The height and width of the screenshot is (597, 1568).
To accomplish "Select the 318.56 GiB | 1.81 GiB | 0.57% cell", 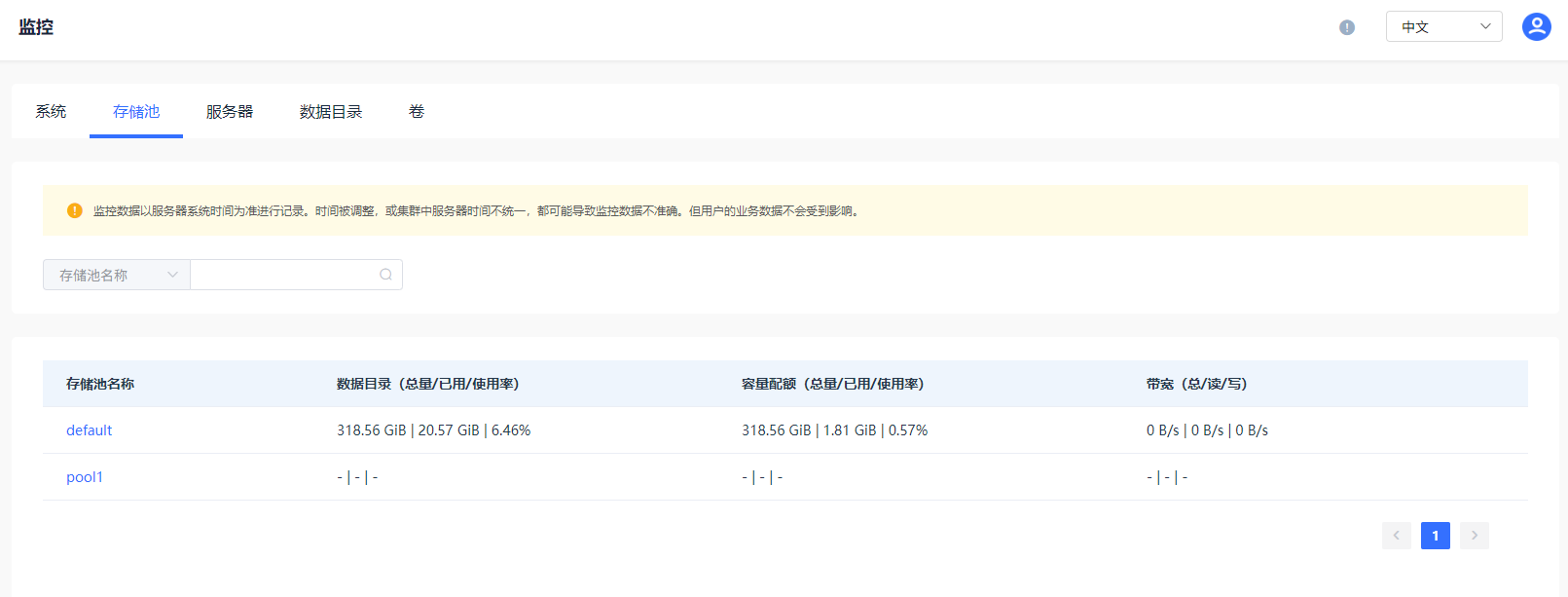I will coord(834,430).
